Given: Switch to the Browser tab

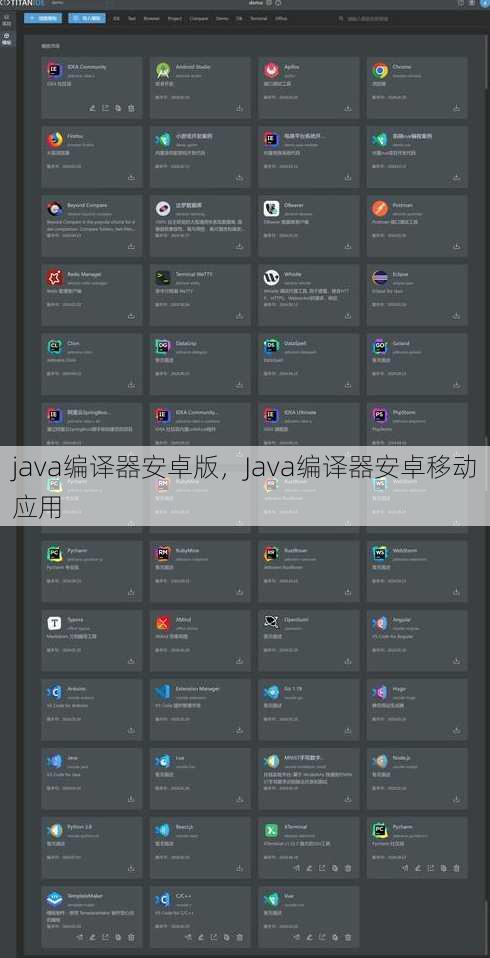Looking at the screenshot, I should 152,18.
